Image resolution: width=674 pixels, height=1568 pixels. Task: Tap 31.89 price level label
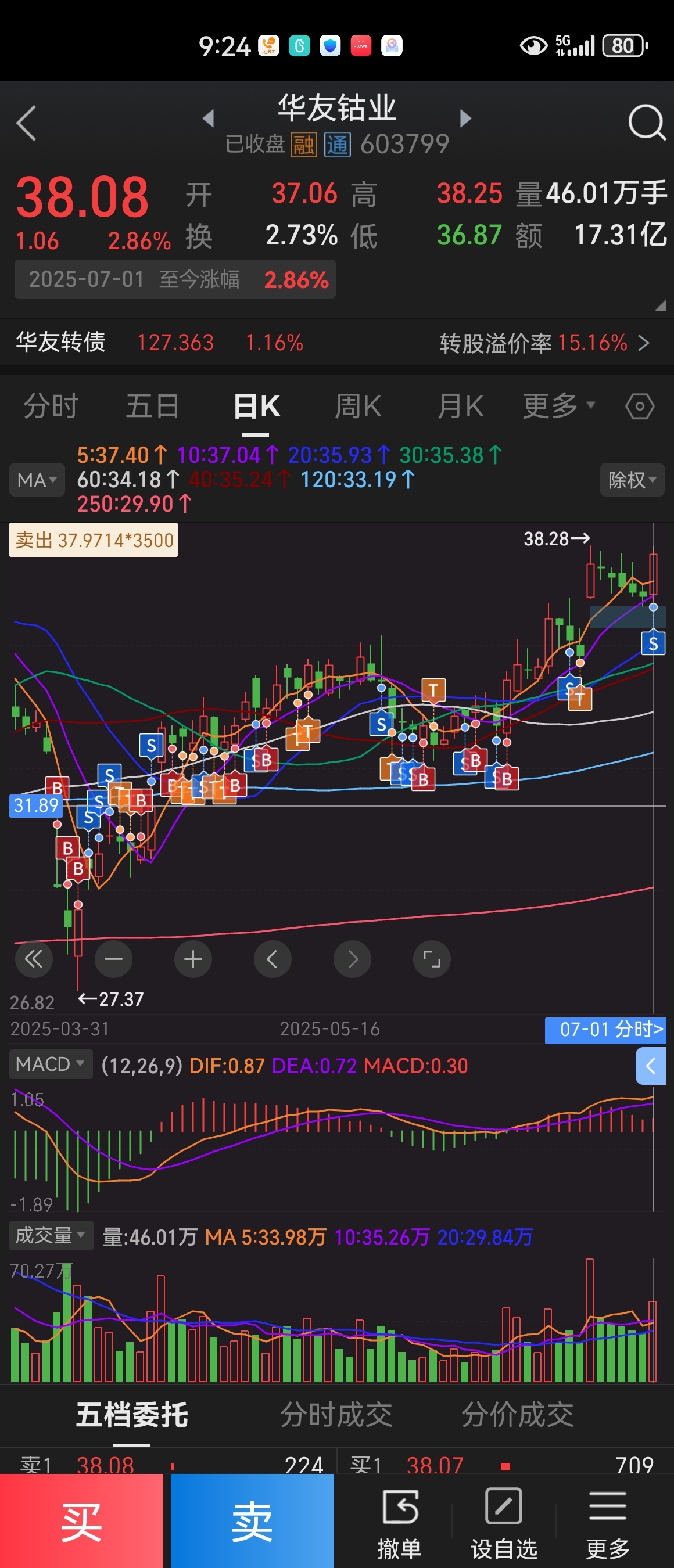(x=36, y=805)
